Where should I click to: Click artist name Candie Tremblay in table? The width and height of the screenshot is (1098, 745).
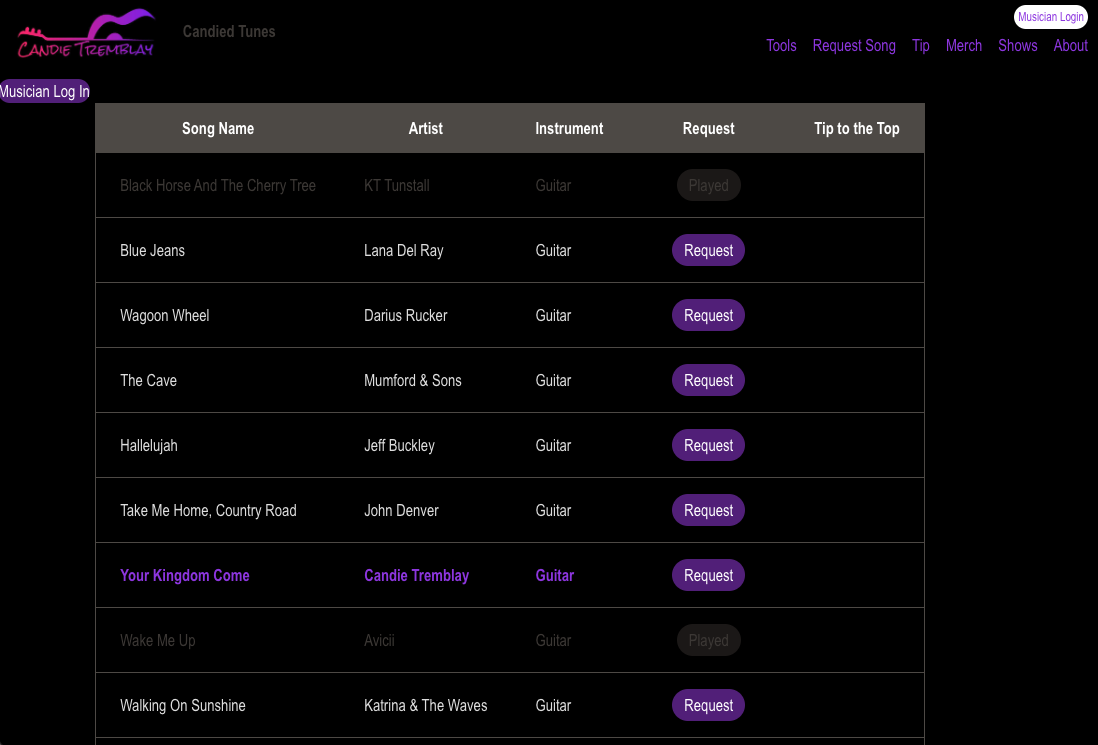416,576
